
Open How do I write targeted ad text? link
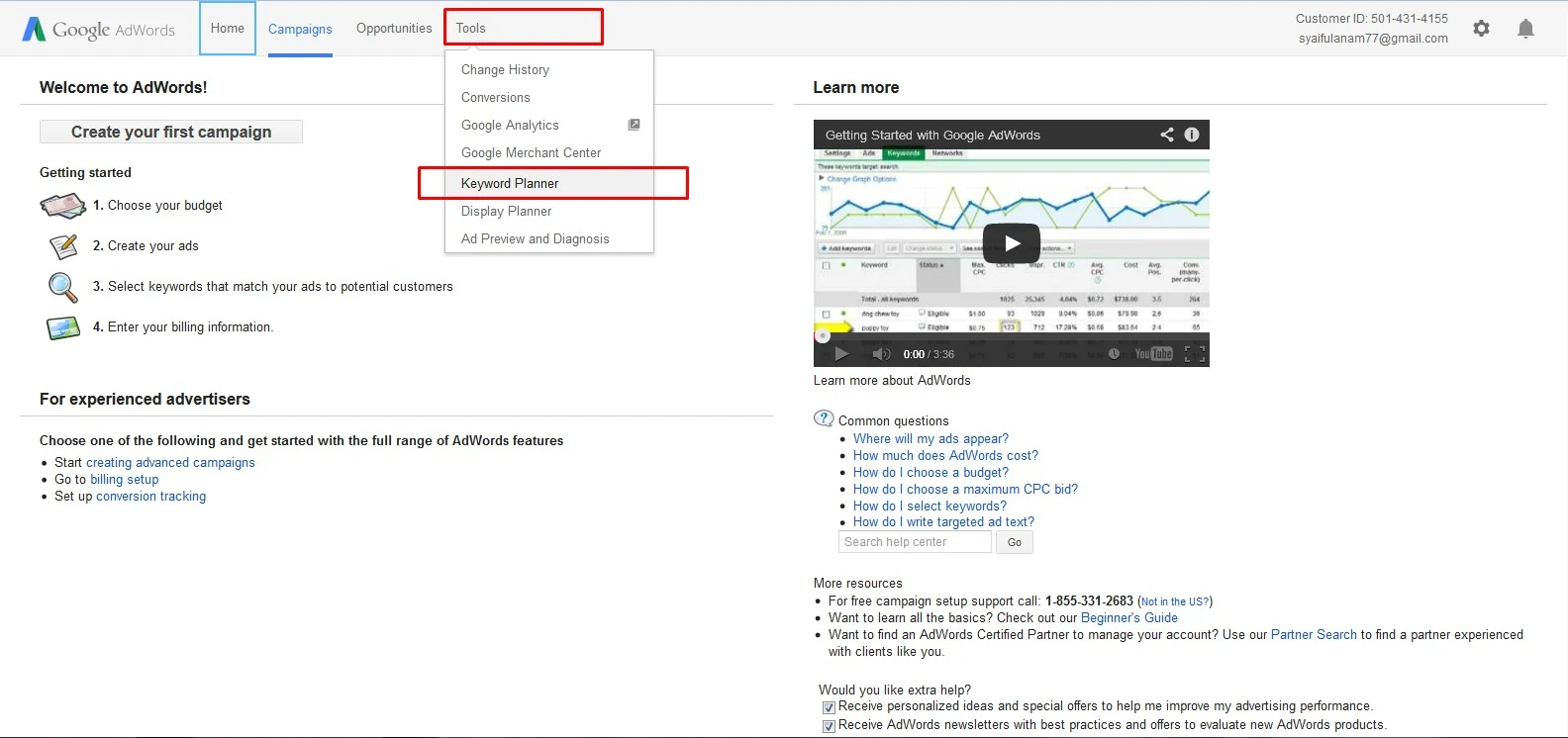click(x=943, y=521)
